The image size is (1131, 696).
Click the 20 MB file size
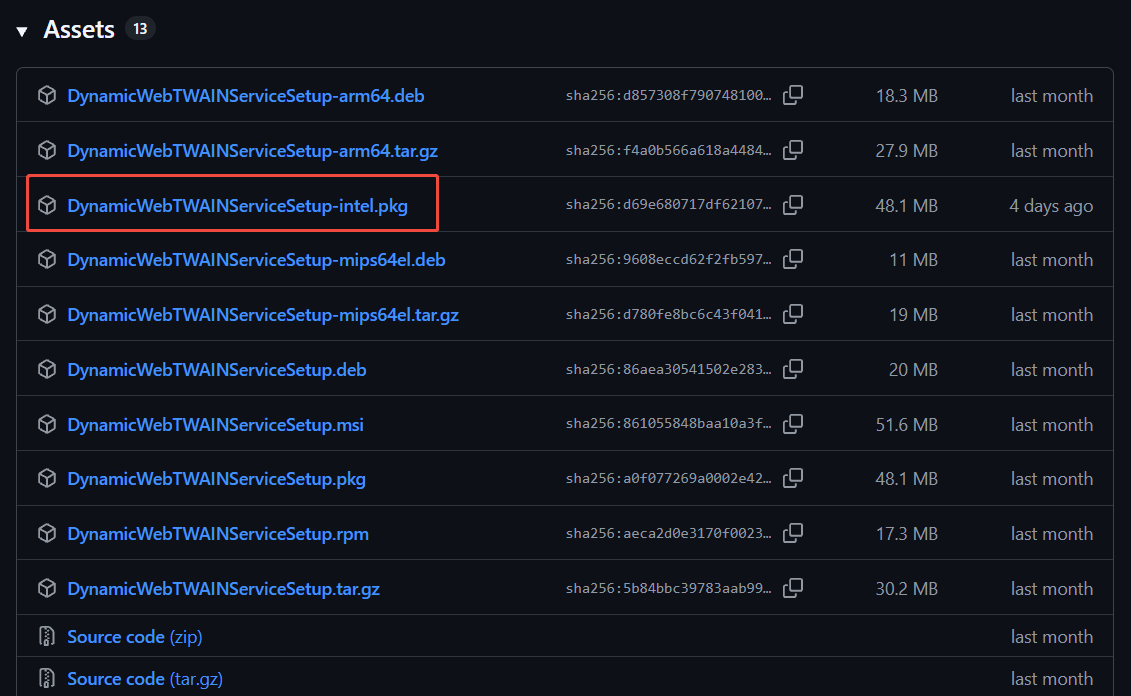tap(913, 370)
